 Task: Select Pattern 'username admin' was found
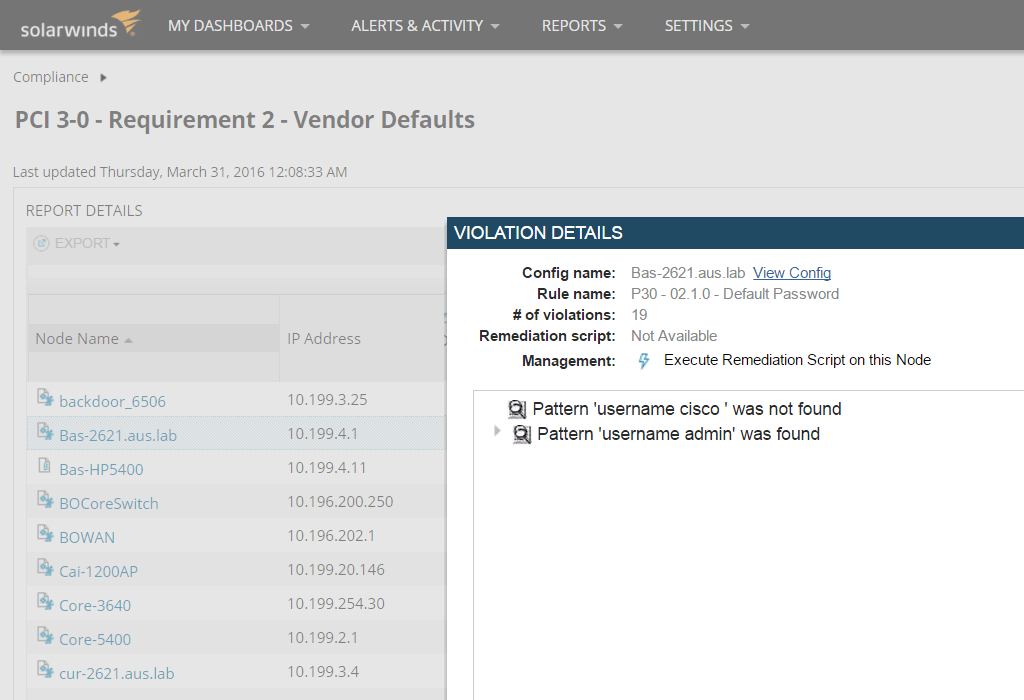click(679, 434)
